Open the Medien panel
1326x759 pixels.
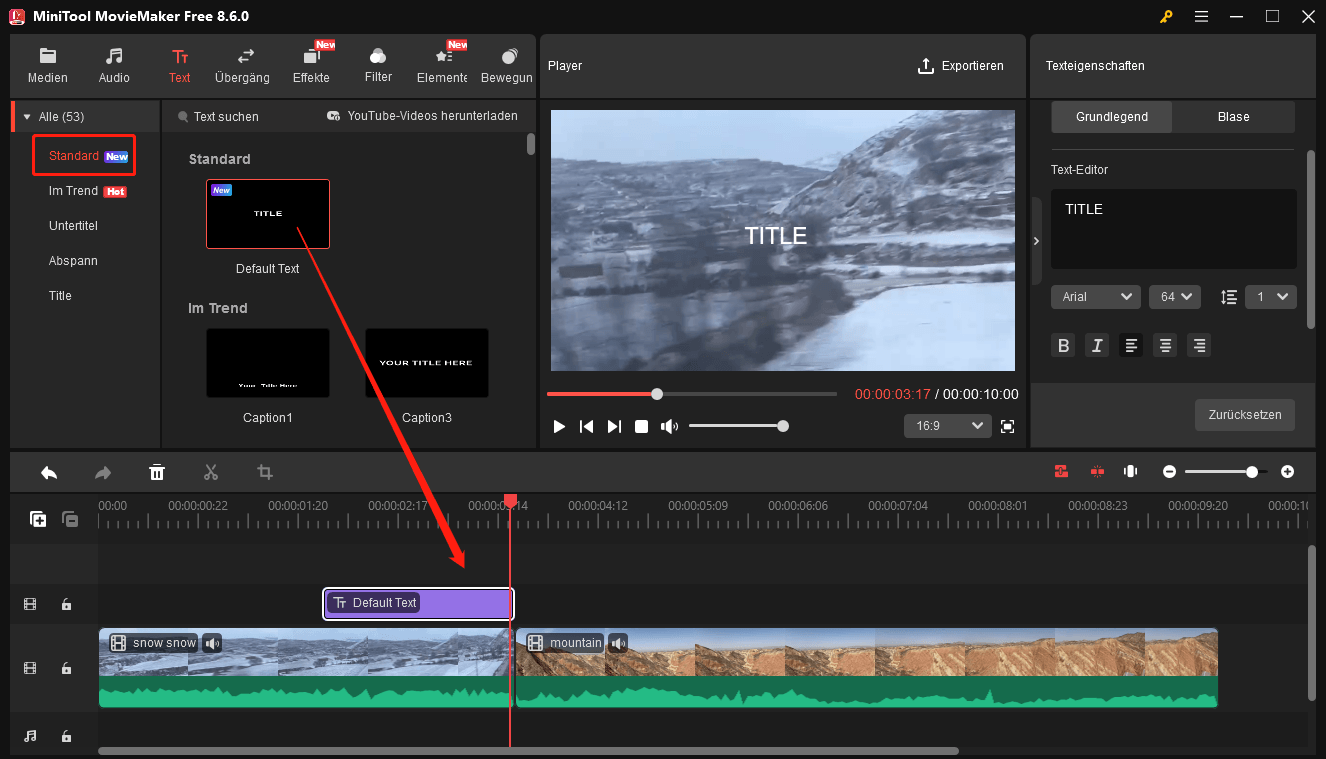47,65
